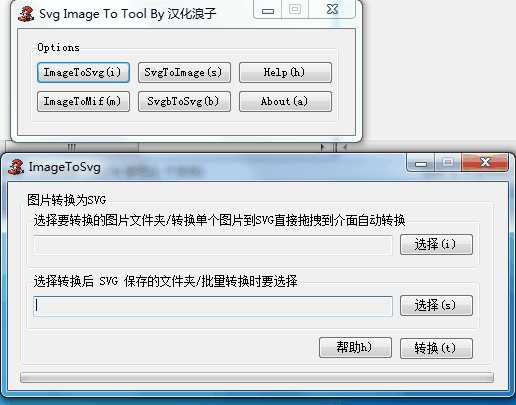The height and width of the screenshot is (405, 516).
Task: Minimize the Svg Image To Tool window
Action: (268, 10)
